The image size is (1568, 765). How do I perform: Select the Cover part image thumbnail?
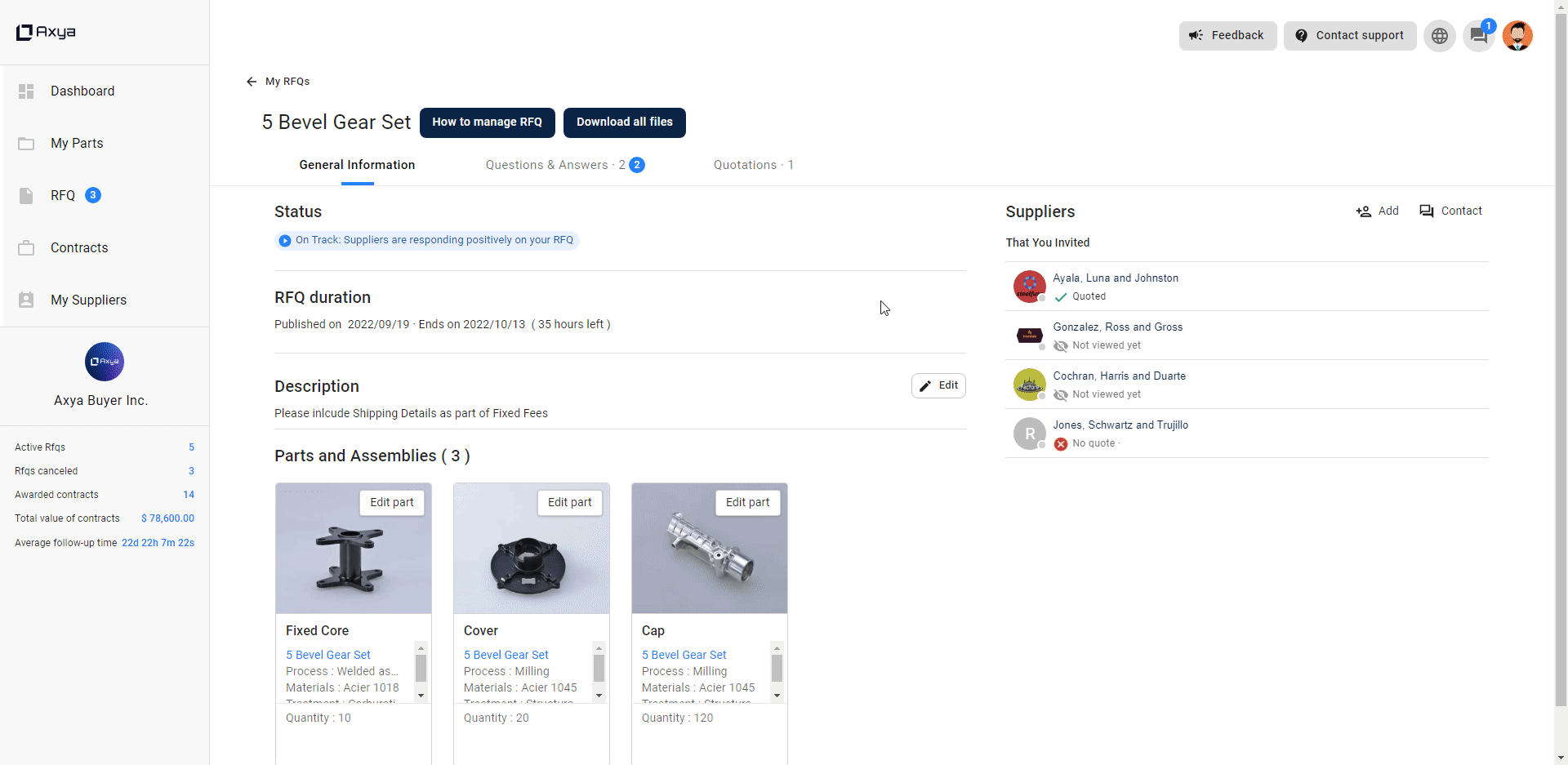click(532, 549)
